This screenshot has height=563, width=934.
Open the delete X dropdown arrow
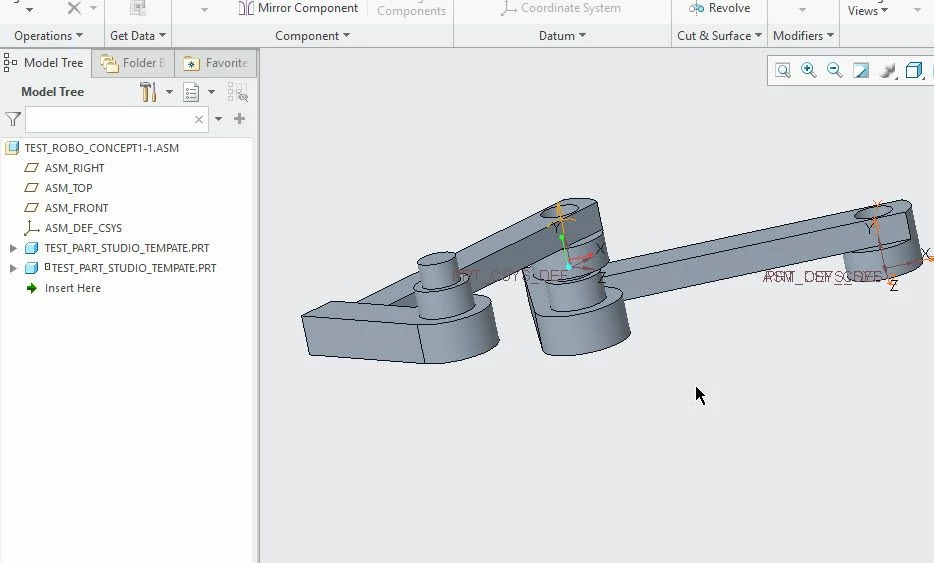pyautogui.click(x=94, y=8)
